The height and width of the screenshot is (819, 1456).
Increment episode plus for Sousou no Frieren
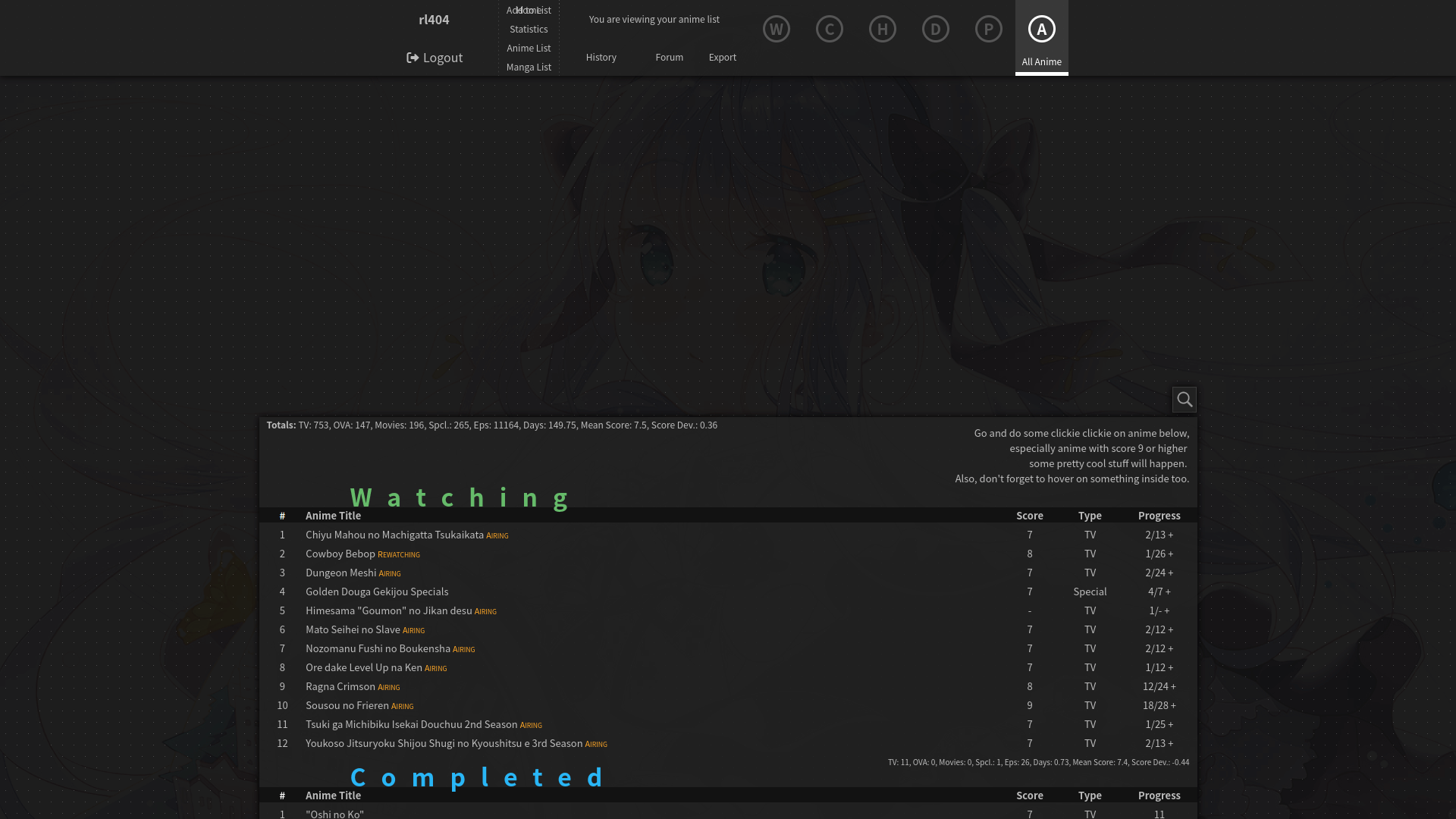click(x=1173, y=705)
